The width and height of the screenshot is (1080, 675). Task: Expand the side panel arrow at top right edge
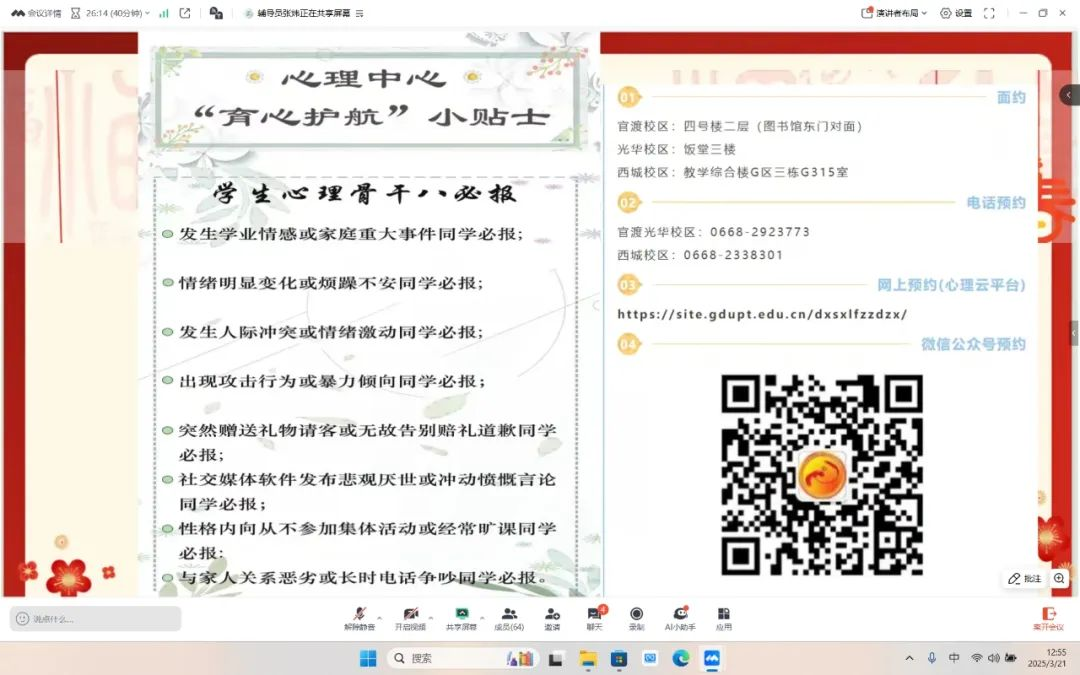[1070, 95]
